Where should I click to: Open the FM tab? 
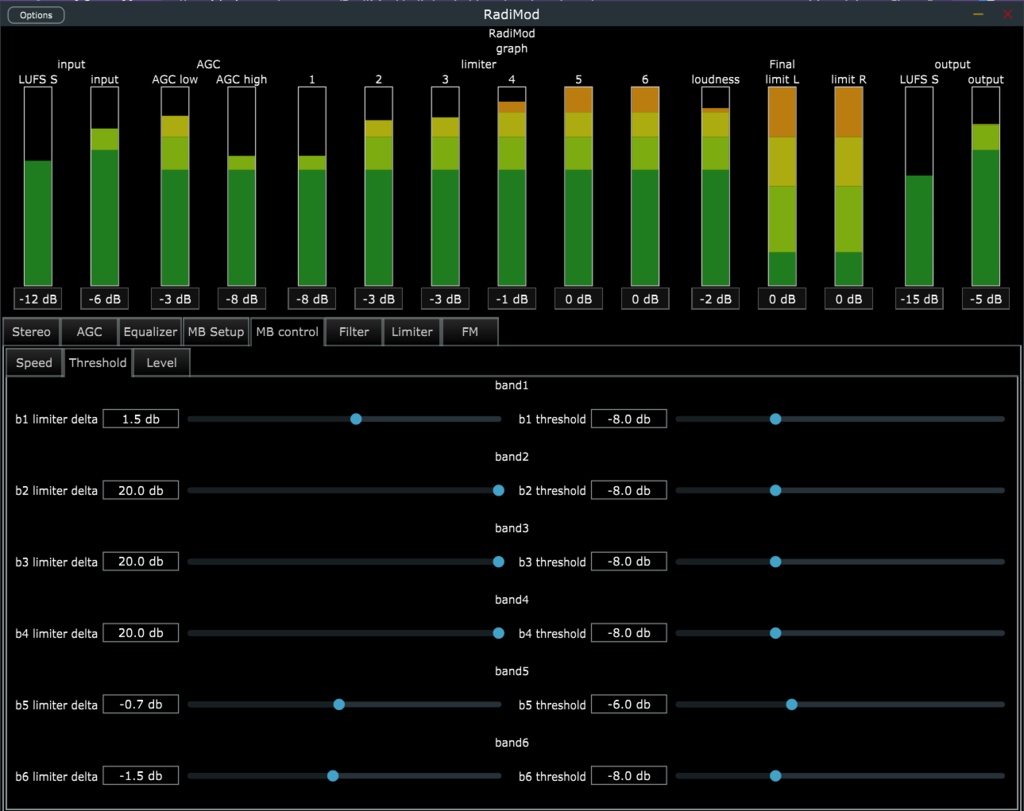point(470,332)
